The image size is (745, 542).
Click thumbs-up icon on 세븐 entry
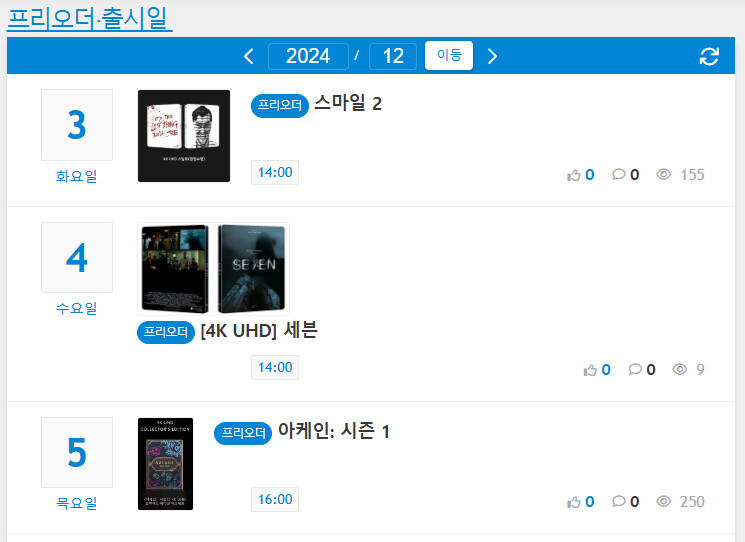tap(590, 370)
